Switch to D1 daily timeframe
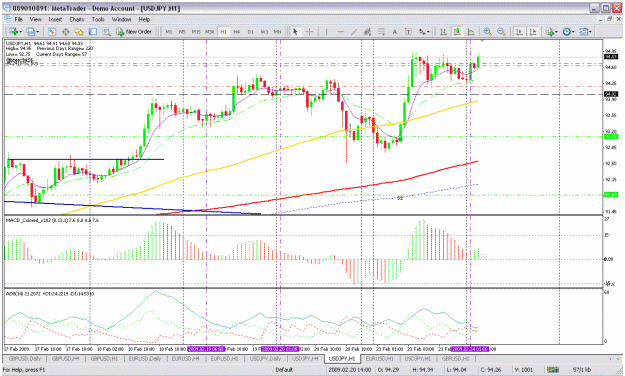 tap(250, 31)
